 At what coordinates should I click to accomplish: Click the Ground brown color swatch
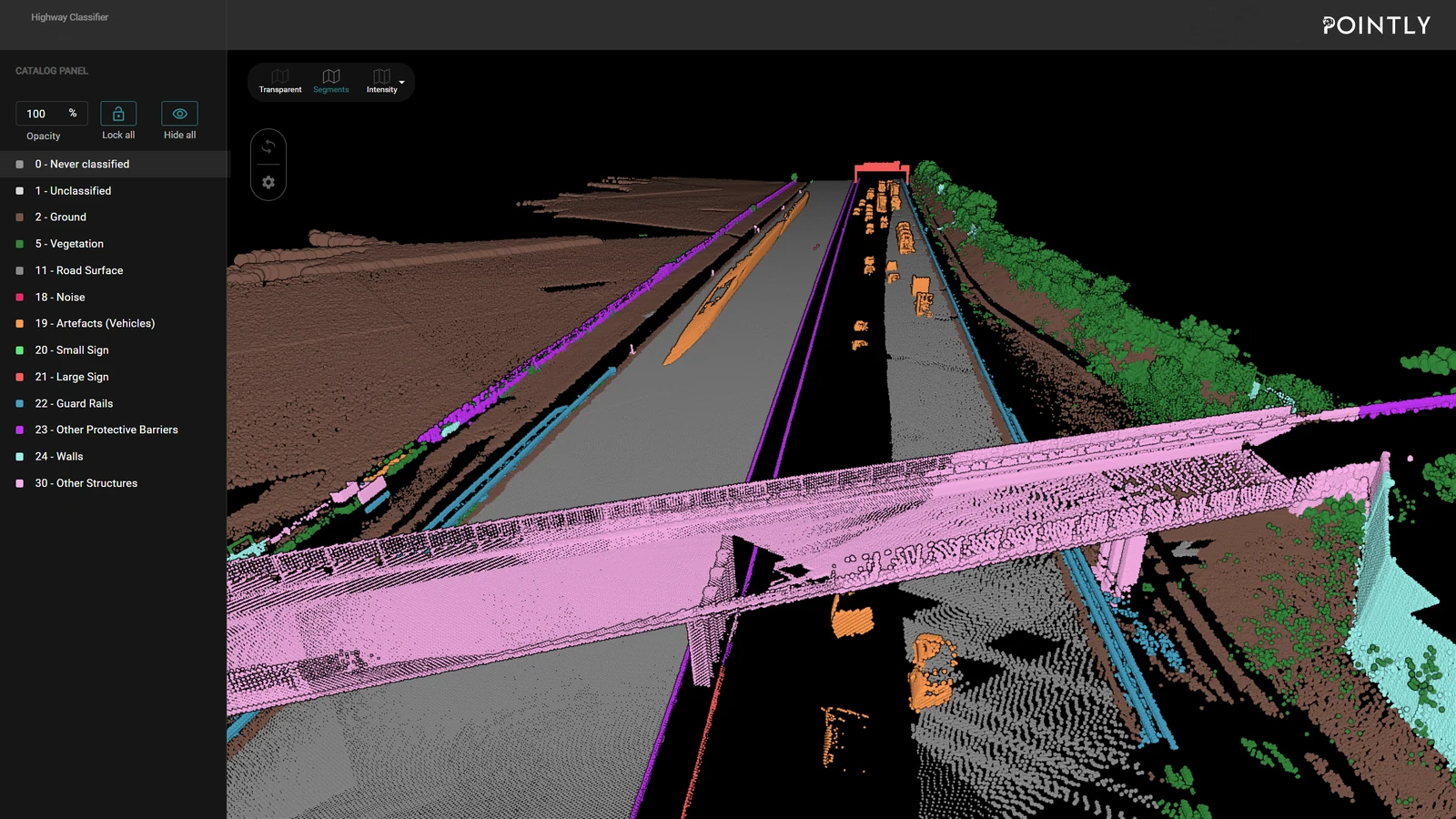click(x=20, y=217)
